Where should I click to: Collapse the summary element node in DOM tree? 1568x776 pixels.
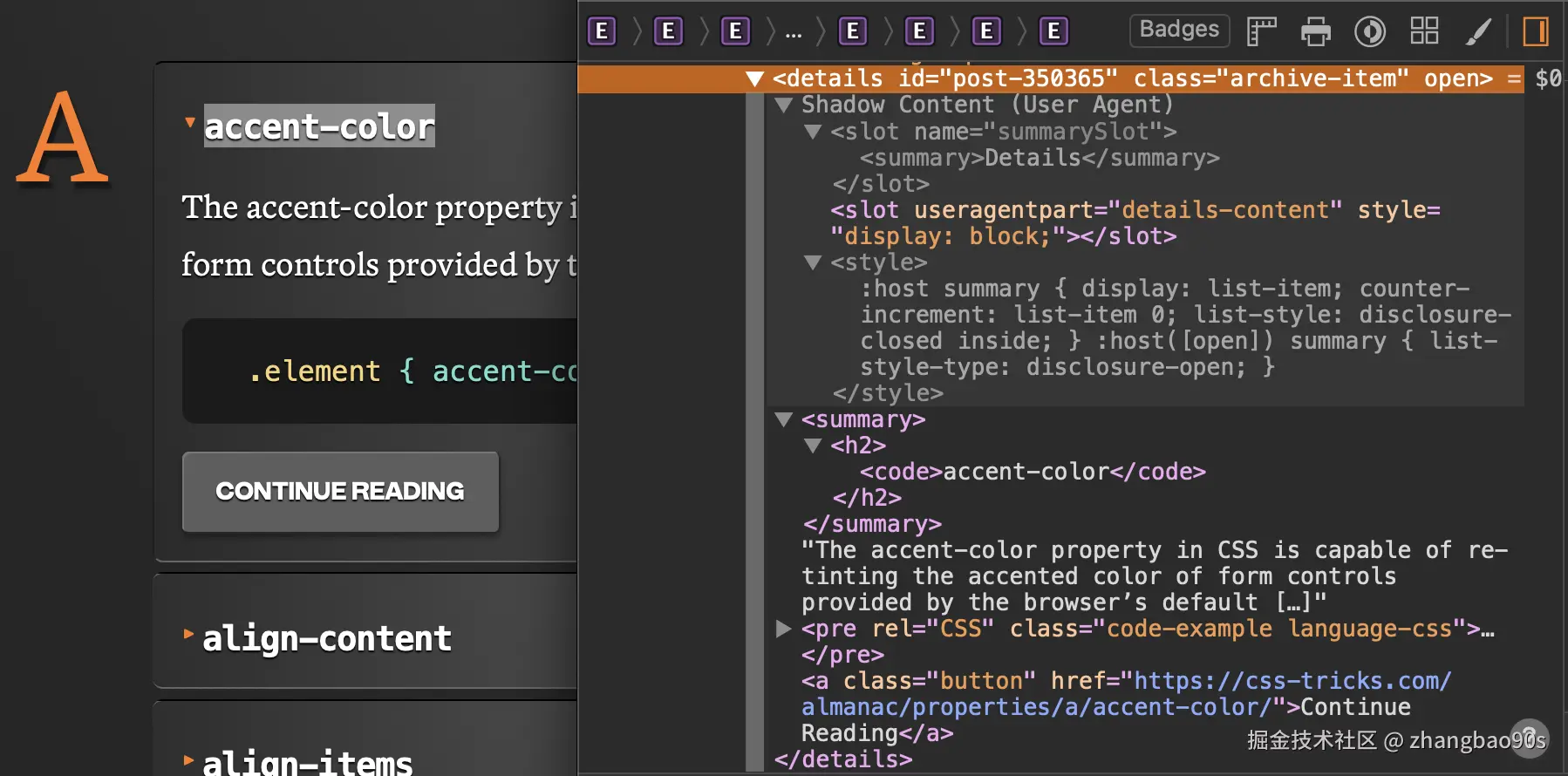click(x=784, y=419)
